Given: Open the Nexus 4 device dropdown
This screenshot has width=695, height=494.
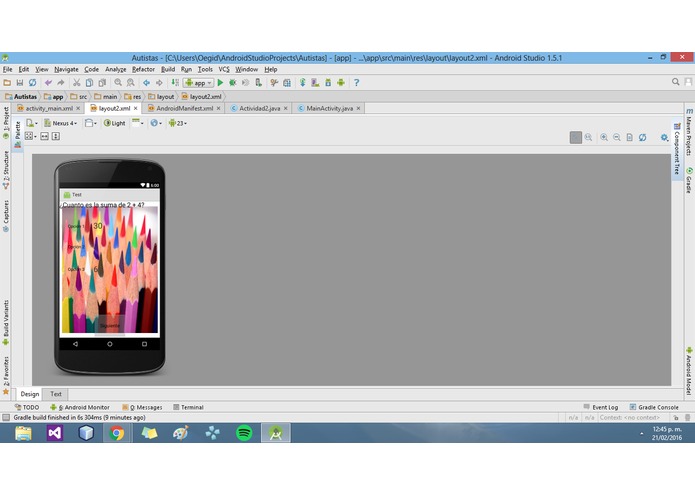Looking at the screenshot, I should [x=61, y=123].
